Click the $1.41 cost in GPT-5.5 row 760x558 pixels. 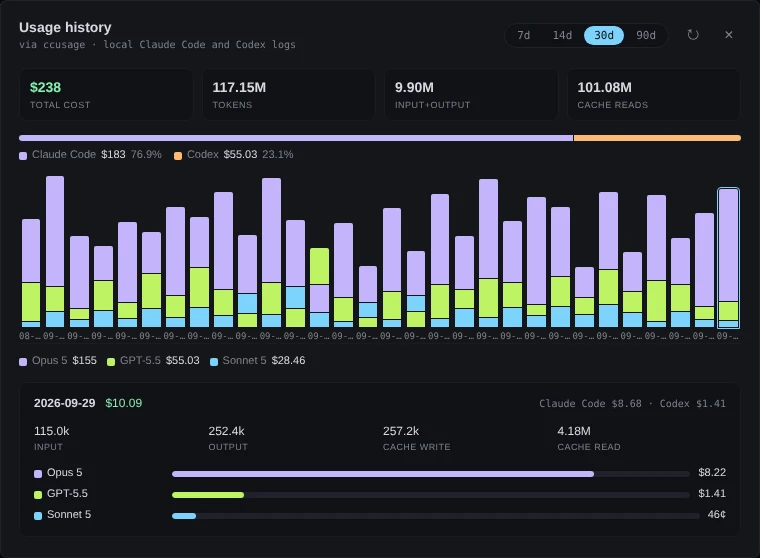[x=712, y=494]
